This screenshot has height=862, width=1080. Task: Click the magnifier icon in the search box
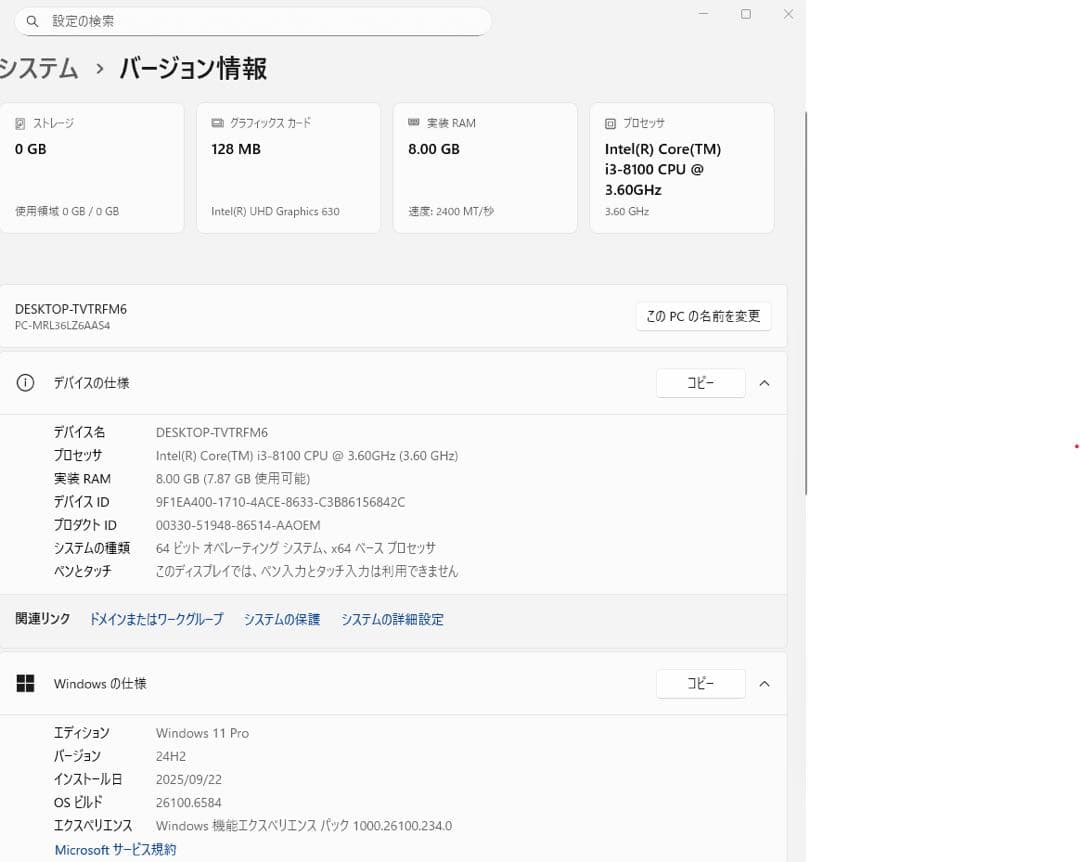coord(31,21)
